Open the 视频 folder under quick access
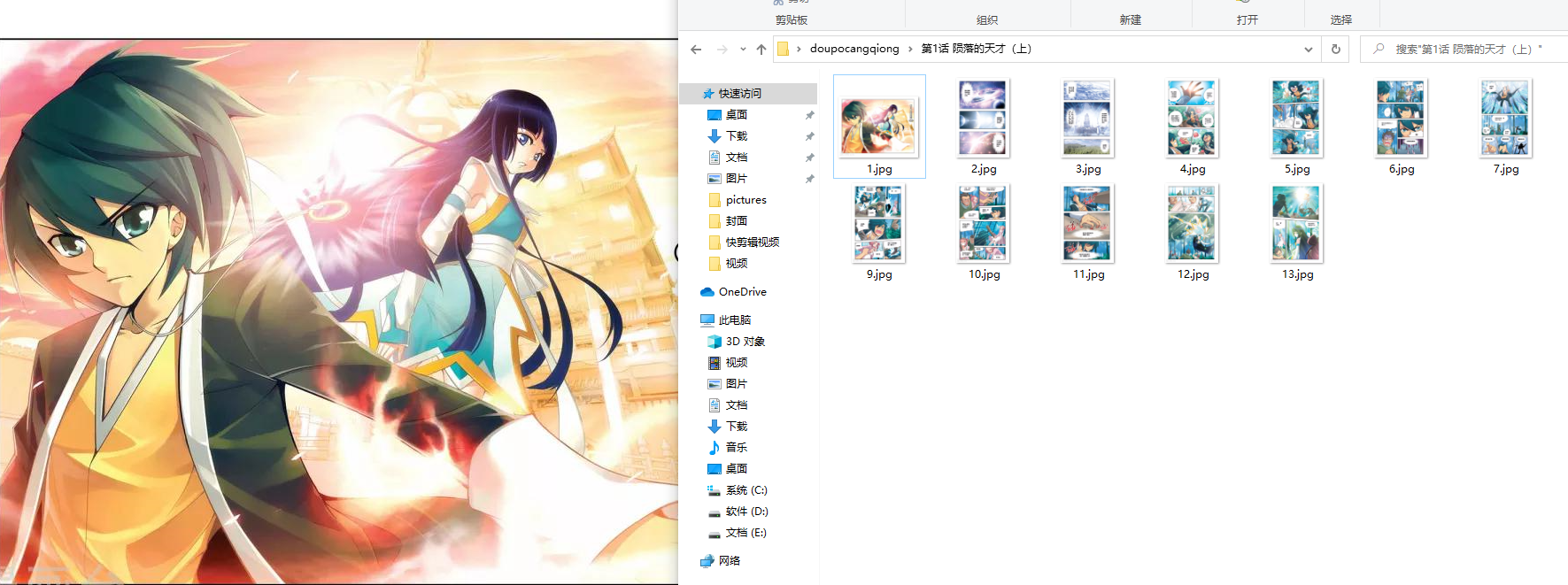 pyautogui.click(x=737, y=264)
